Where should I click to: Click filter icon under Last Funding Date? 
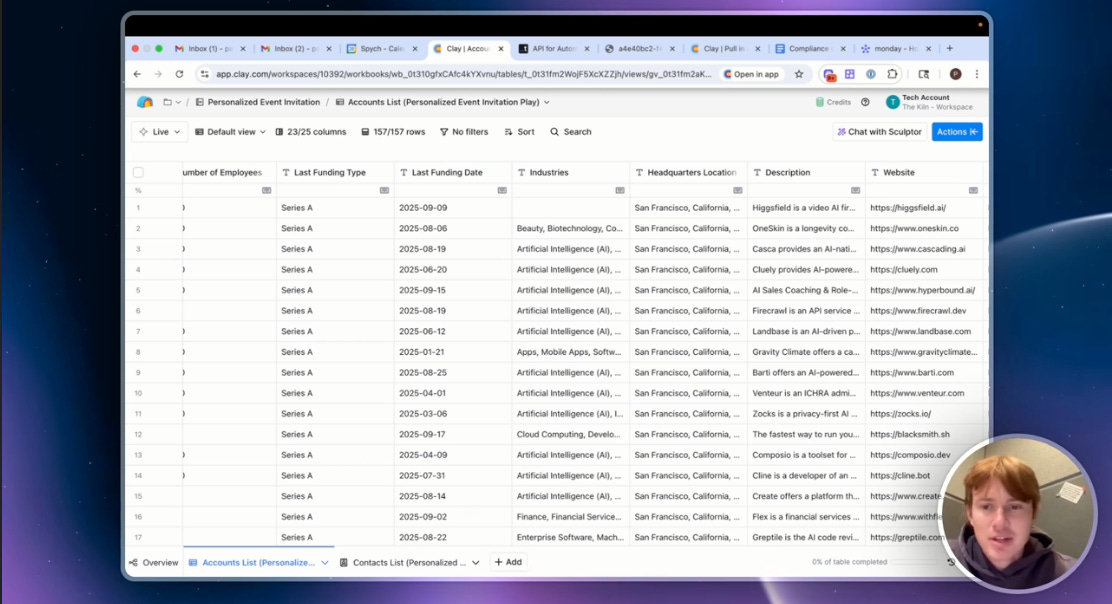(x=501, y=190)
